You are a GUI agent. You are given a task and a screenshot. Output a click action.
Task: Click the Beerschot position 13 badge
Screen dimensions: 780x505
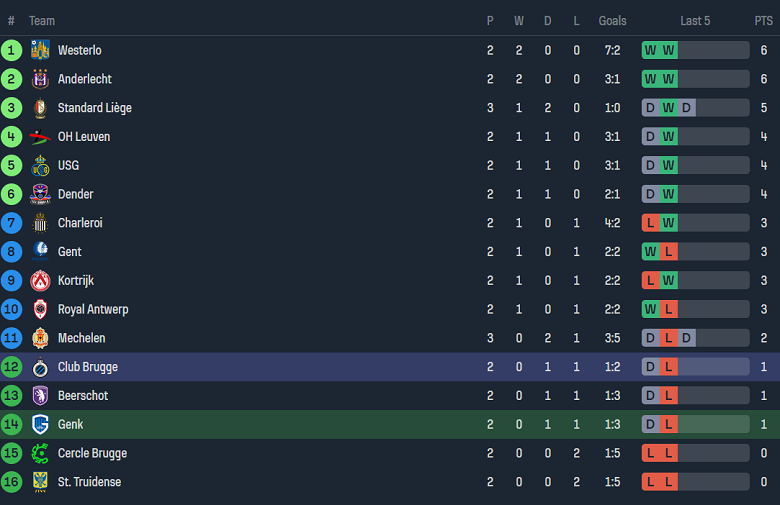coord(12,396)
